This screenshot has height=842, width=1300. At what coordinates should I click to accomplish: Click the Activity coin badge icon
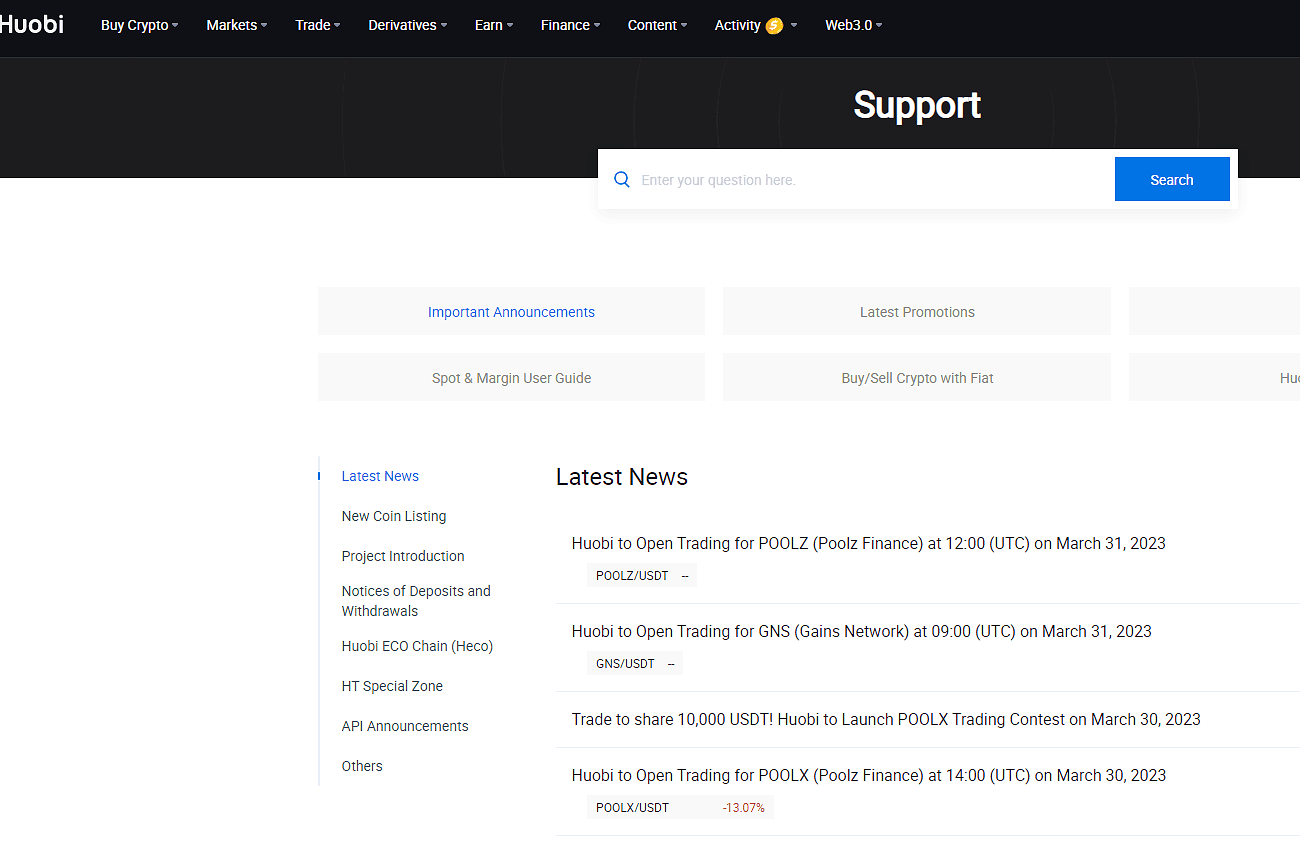click(774, 26)
